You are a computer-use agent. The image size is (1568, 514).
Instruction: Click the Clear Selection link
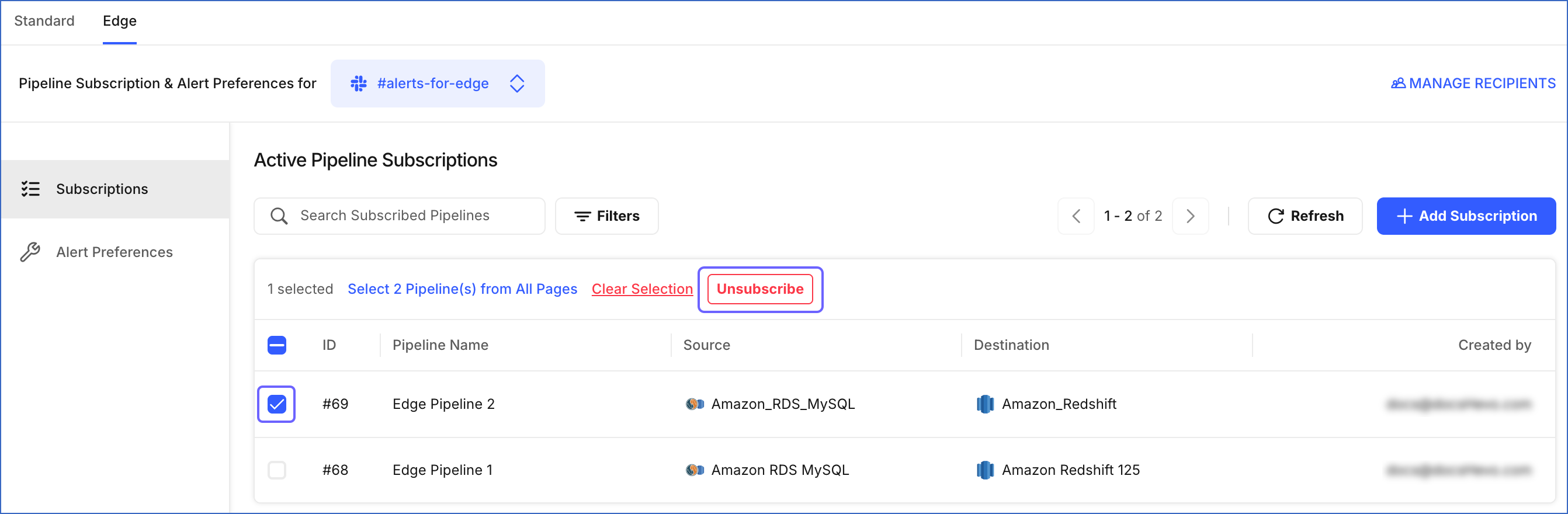coord(641,289)
